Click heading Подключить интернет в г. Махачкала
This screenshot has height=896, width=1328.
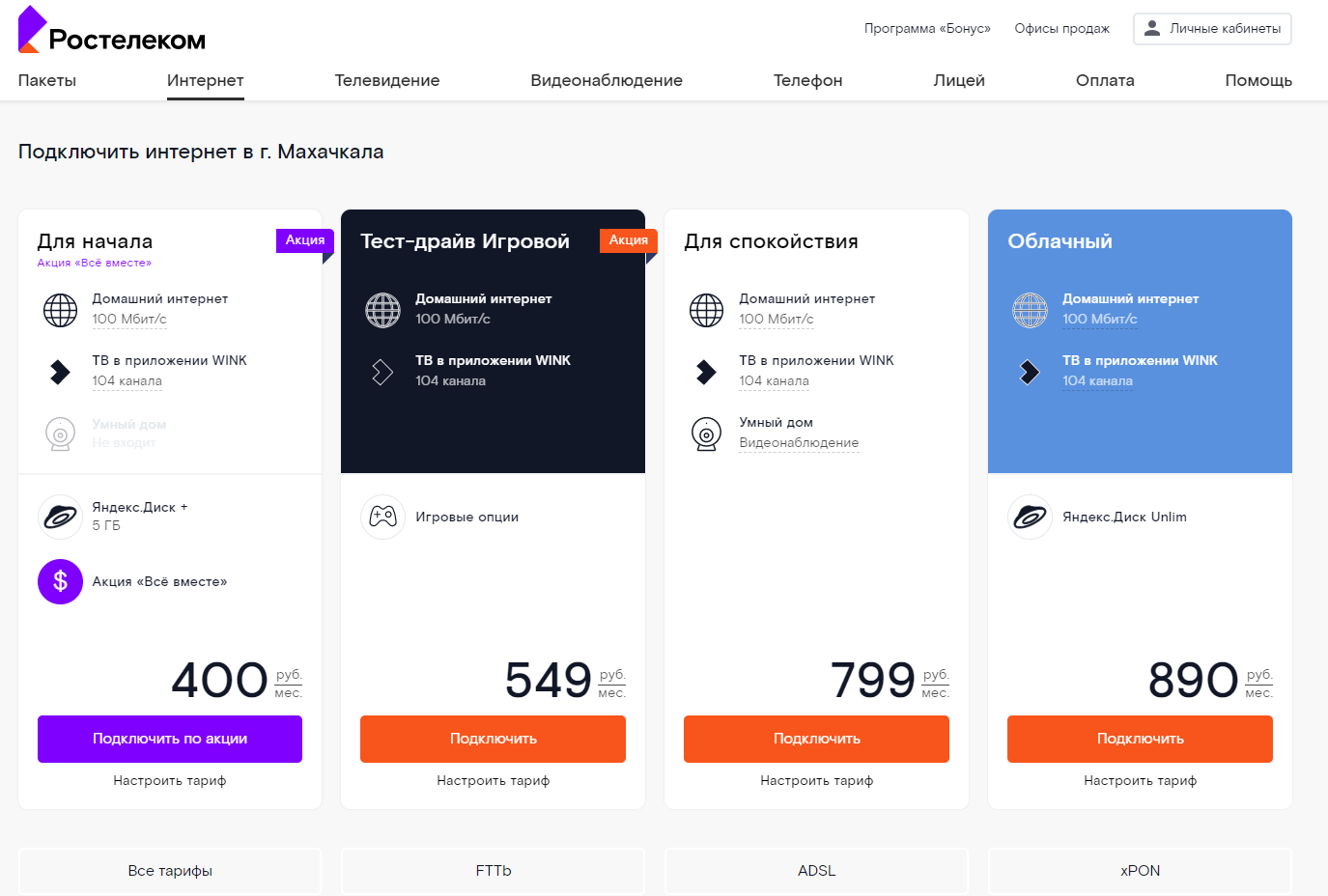click(201, 152)
